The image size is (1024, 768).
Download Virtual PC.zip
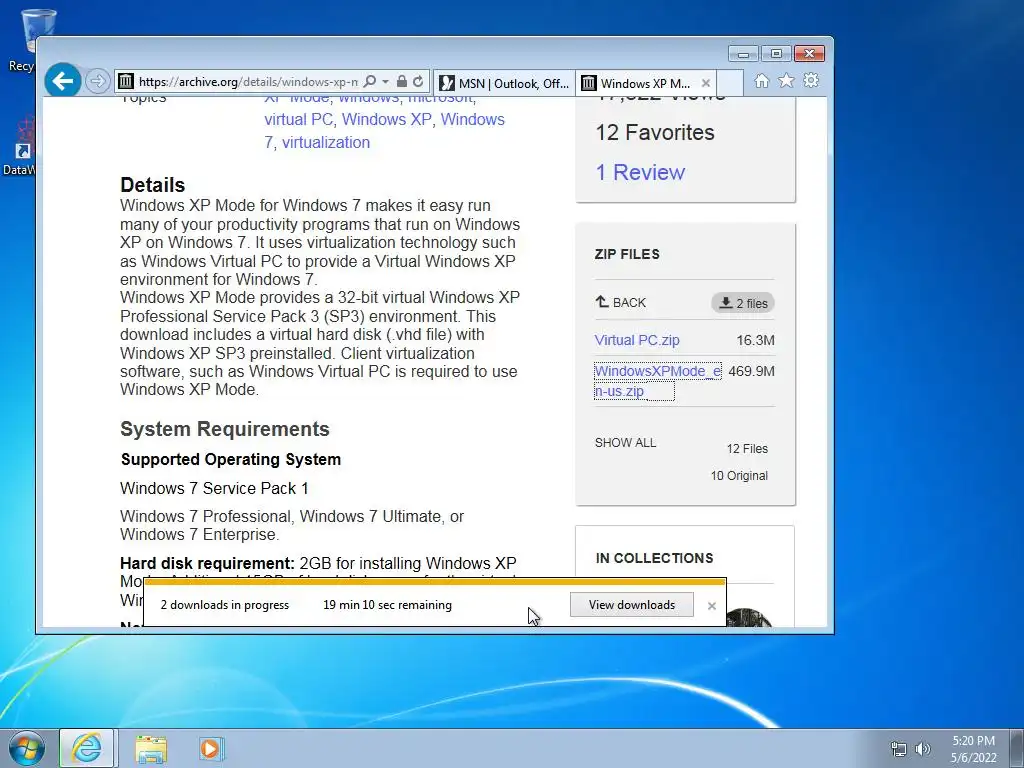pyautogui.click(x=637, y=340)
